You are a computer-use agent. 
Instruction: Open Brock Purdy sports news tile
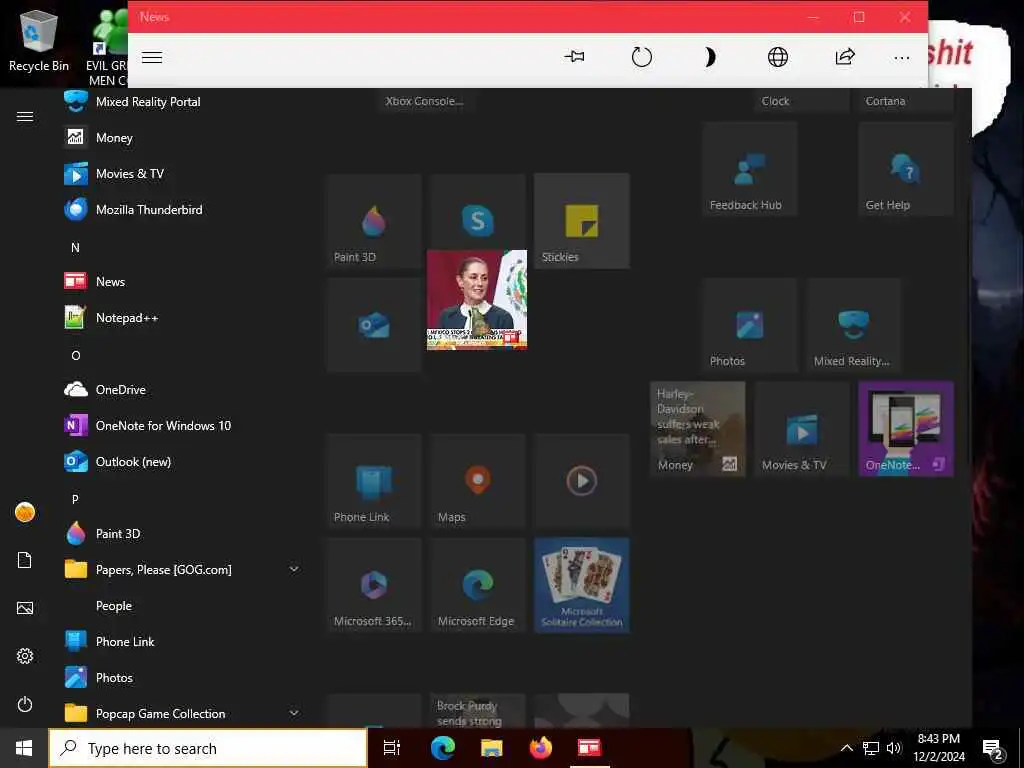(x=477, y=711)
